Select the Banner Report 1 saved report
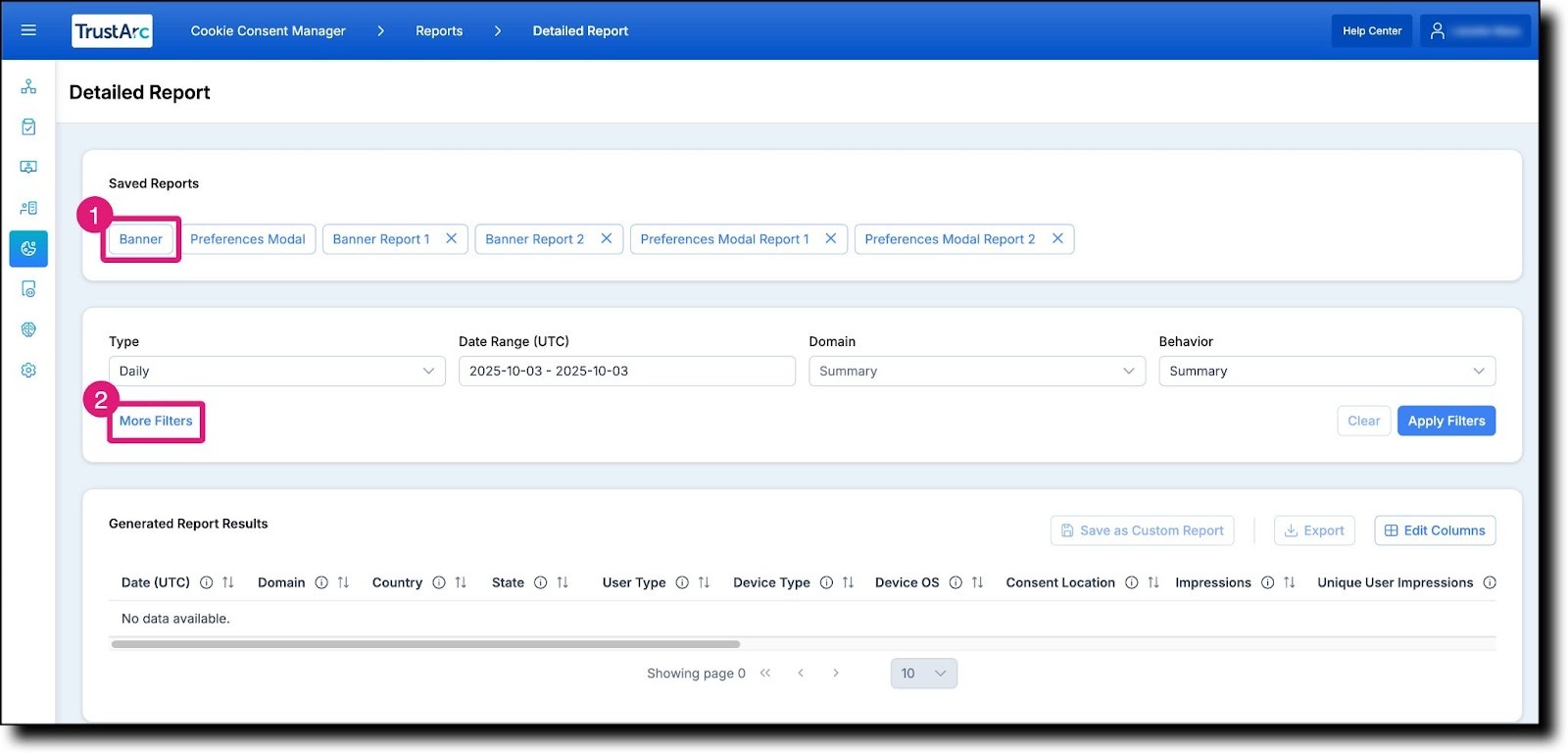This screenshot has width=1568, height=753. point(381,238)
